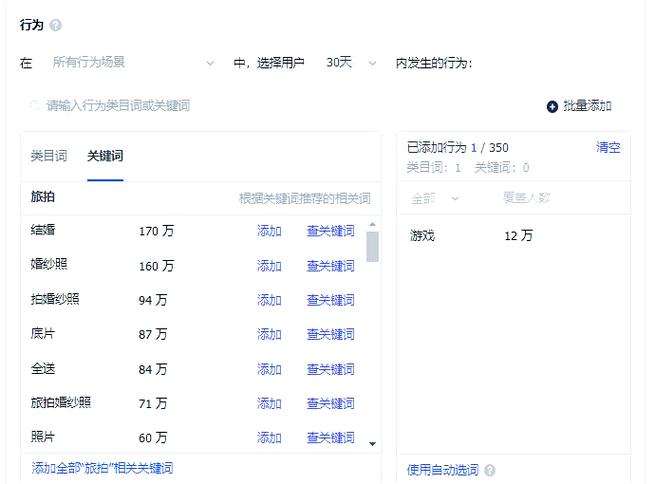655x484 pixels.
Task: Click the 84 万 value for 全送
Action: click(153, 370)
